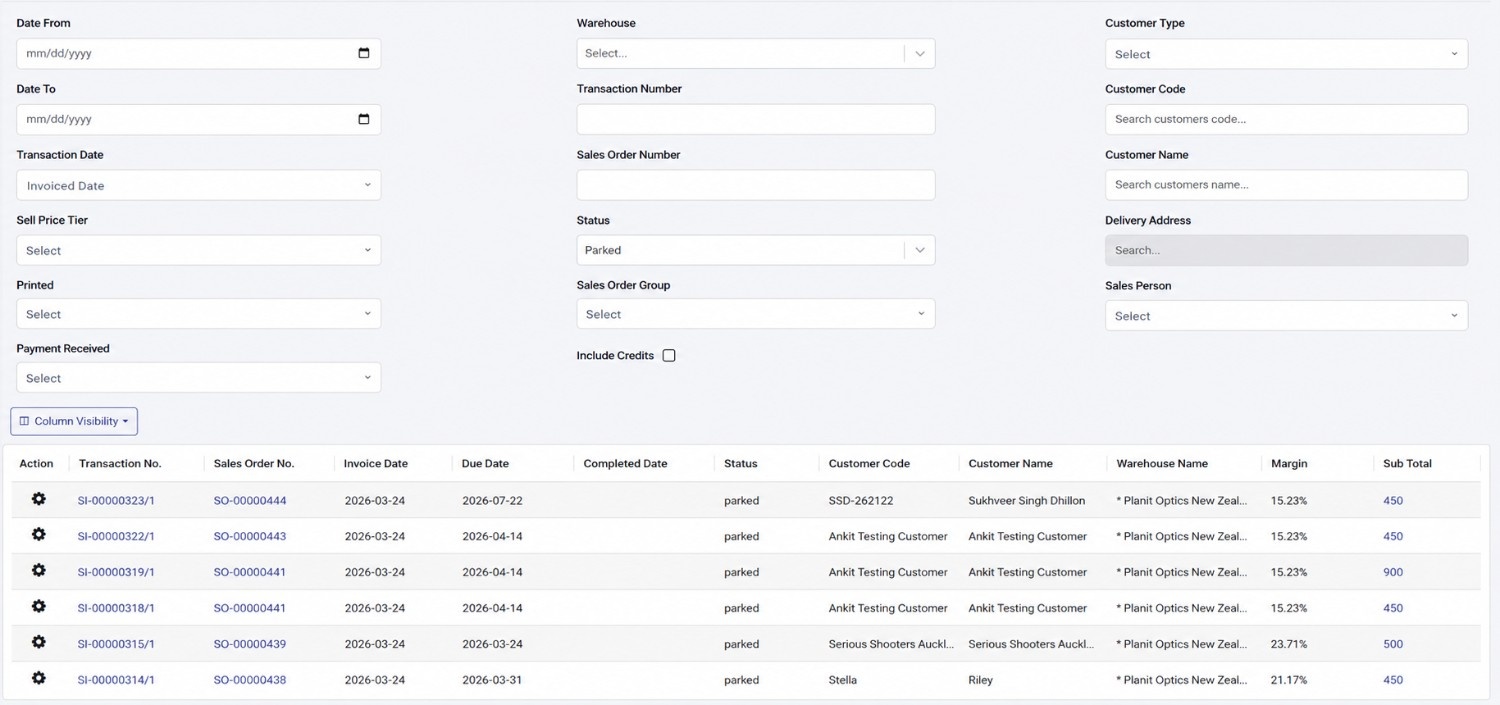
Task: Click due date 2026-07-22 cell
Action: click(x=492, y=500)
